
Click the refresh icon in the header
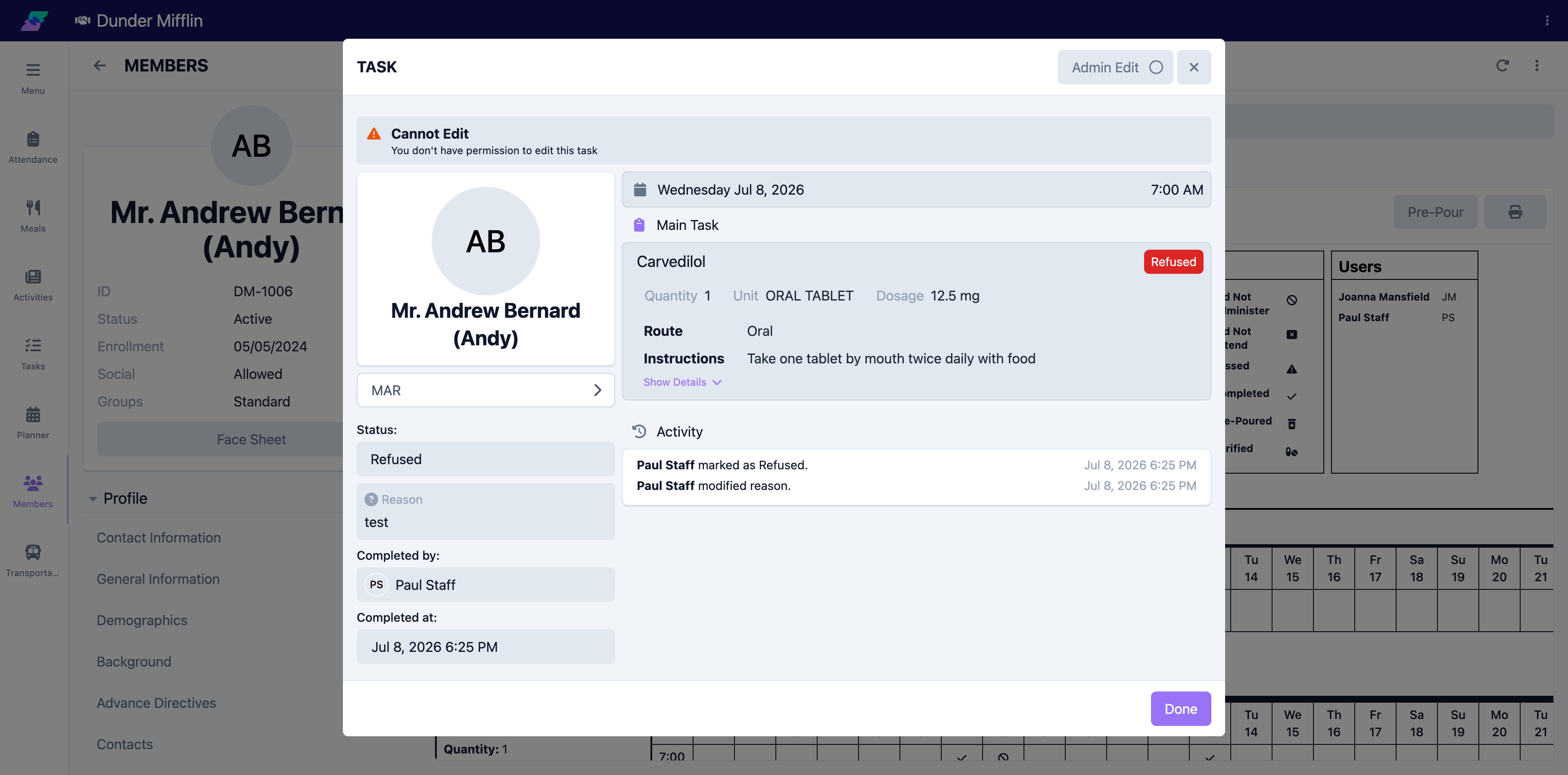coord(1502,66)
